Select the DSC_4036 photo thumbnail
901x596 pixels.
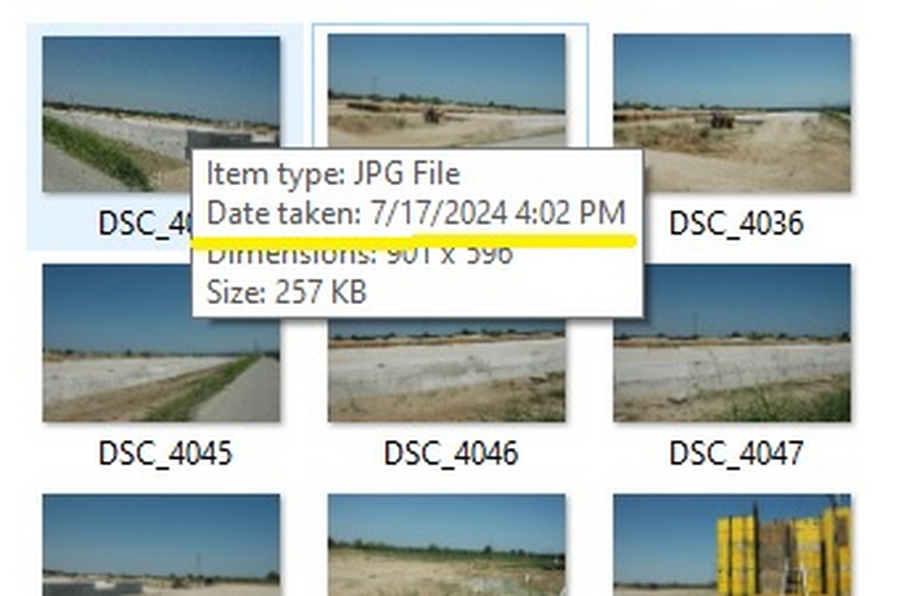(732, 113)
